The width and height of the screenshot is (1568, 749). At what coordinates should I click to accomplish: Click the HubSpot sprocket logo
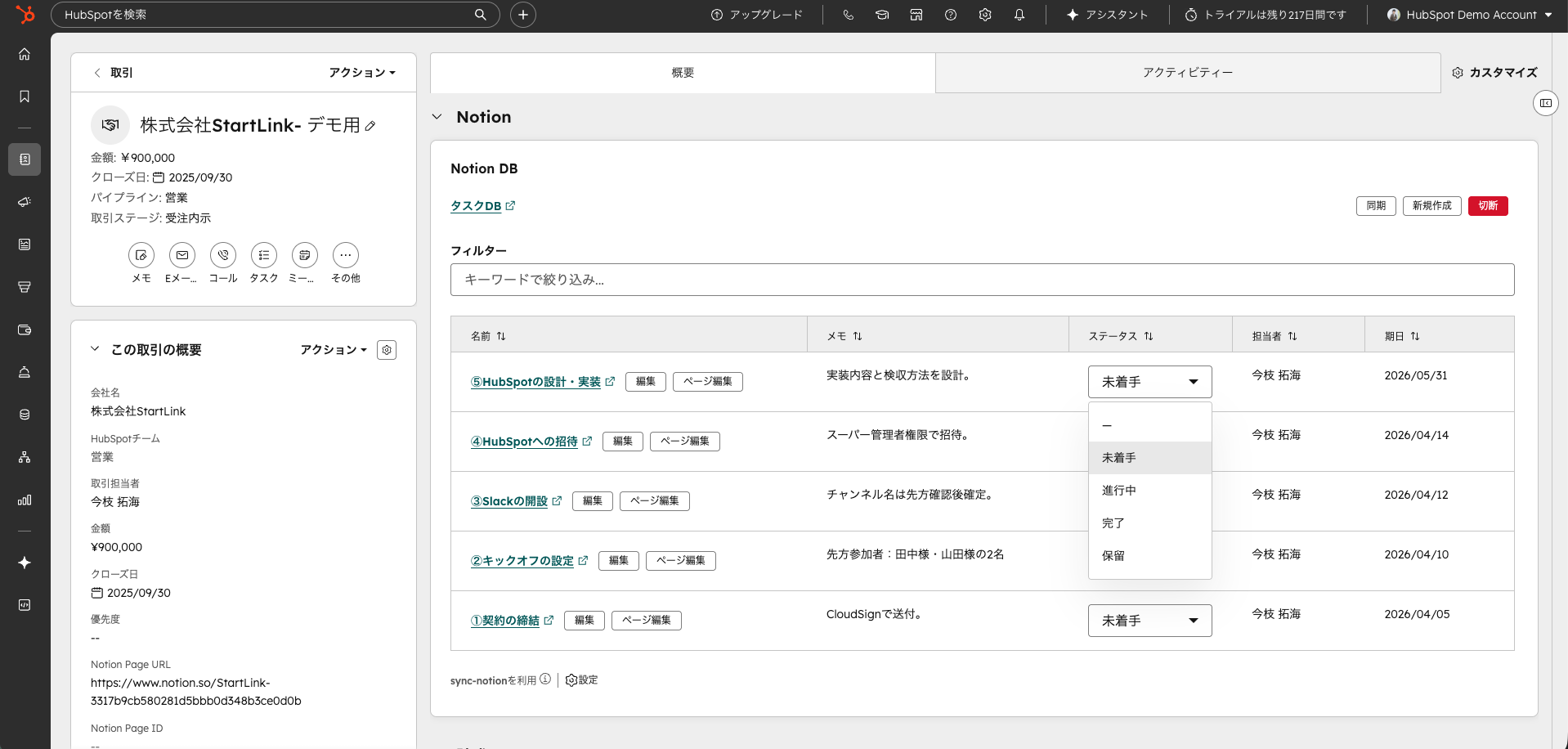(x=25, y=15)
